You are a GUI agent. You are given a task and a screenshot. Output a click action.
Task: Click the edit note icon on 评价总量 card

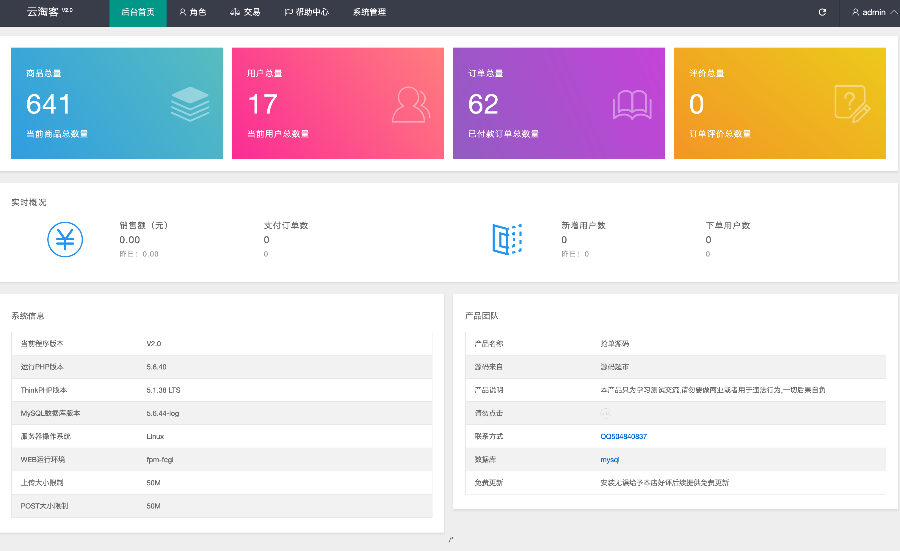point(852,103)
